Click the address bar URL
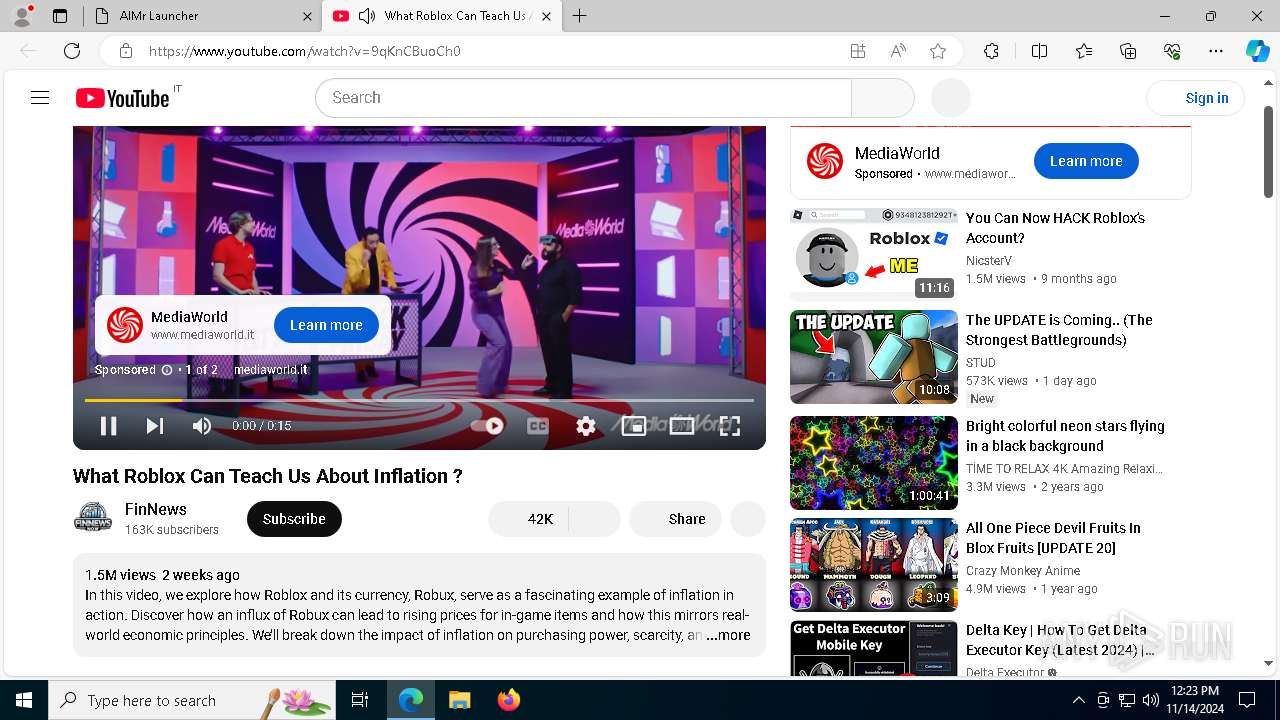 click(305, 51)
